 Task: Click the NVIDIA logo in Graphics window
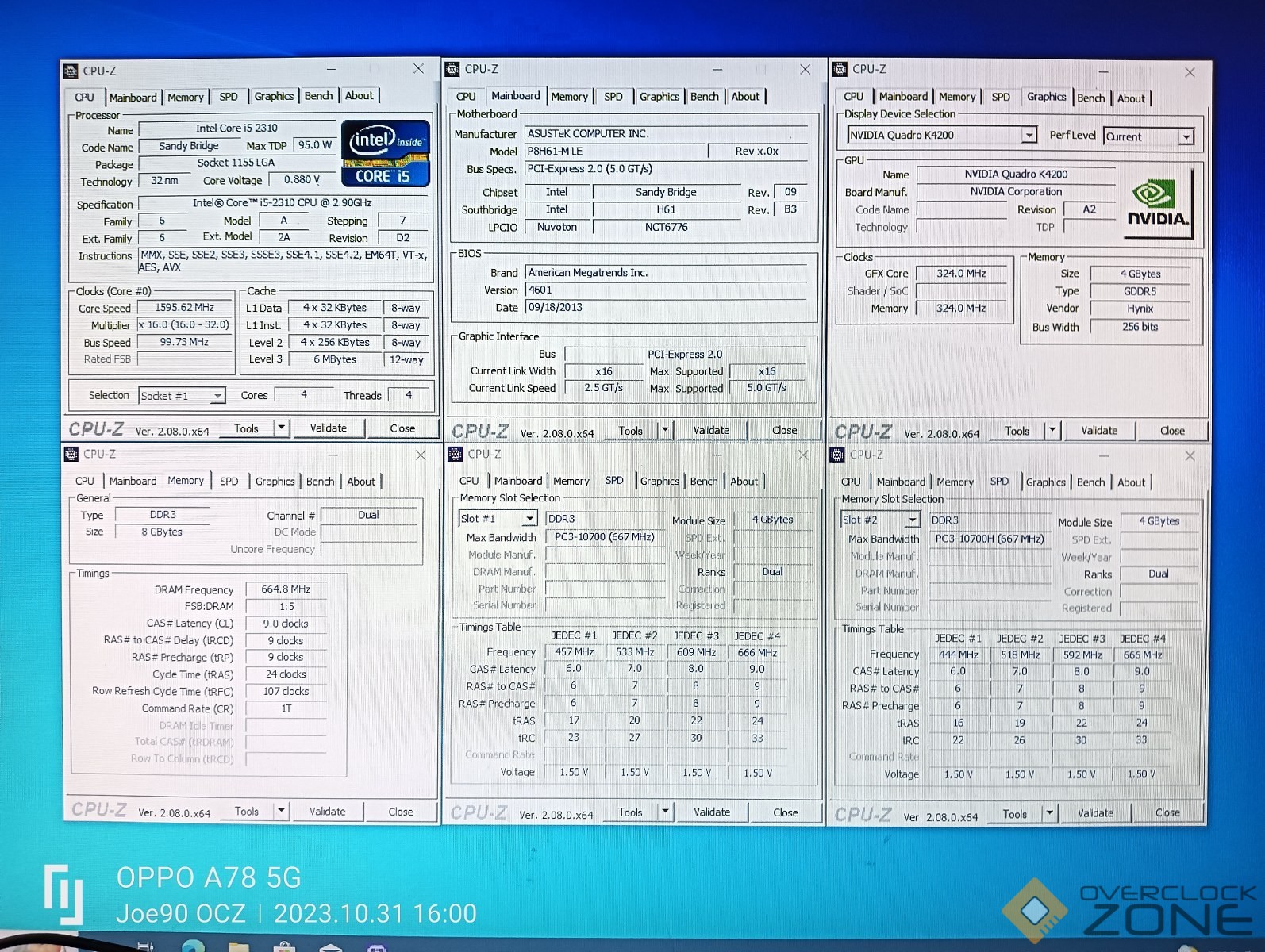pyautogui.click(x=1158, y=203)
